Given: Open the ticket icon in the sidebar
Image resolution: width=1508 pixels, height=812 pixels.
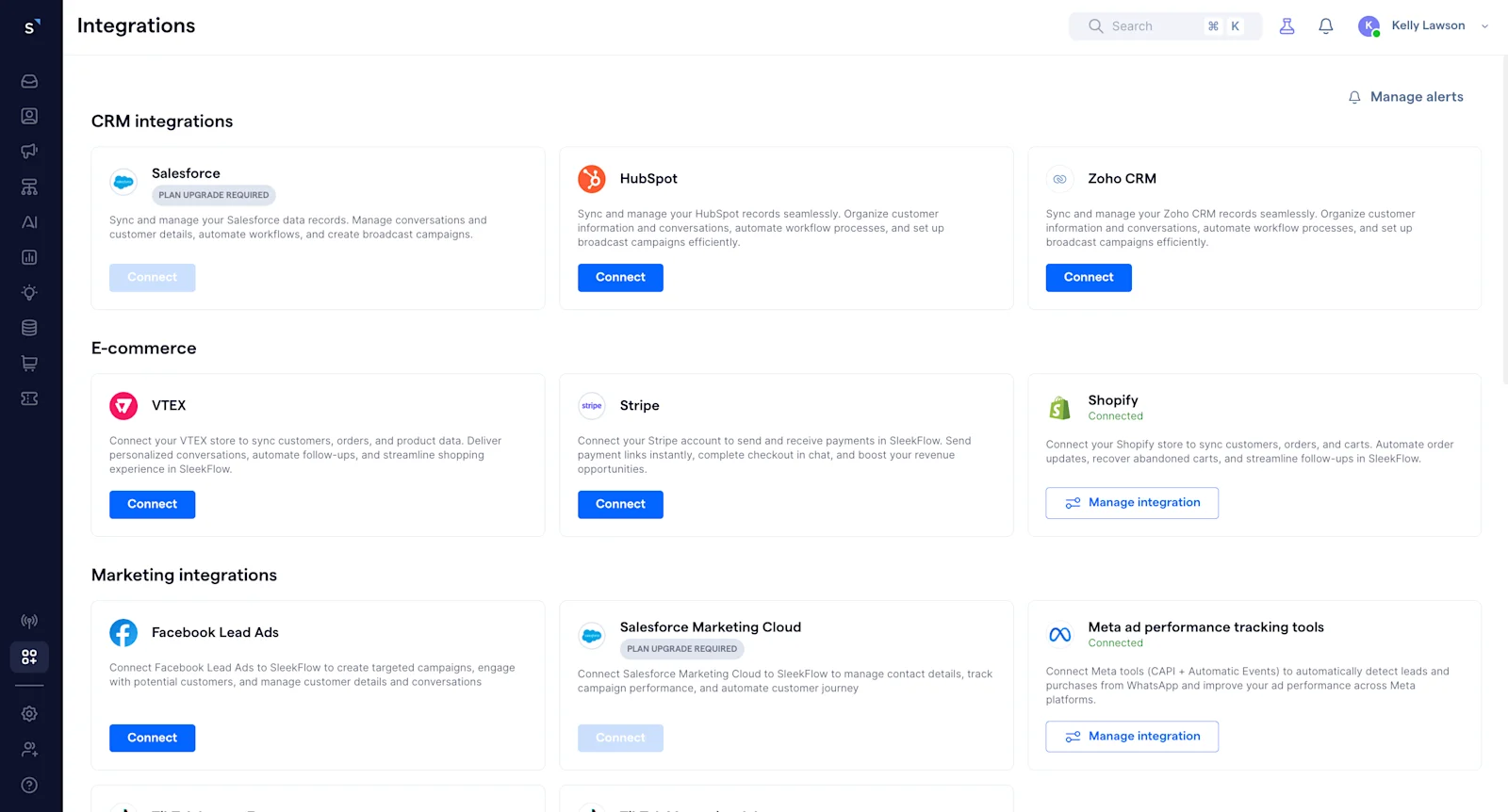Looking at the screenshot, I should [x=29, y=398].
